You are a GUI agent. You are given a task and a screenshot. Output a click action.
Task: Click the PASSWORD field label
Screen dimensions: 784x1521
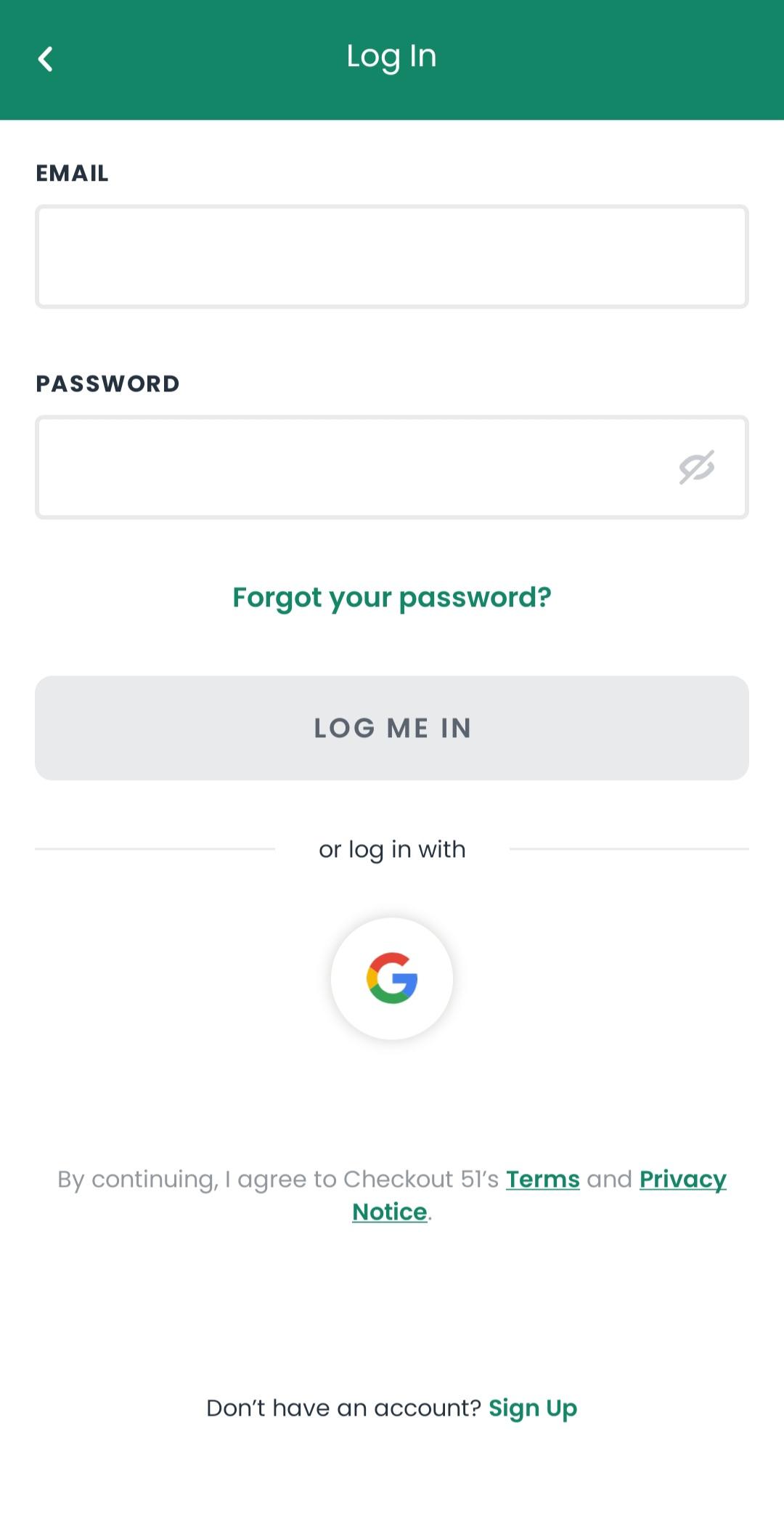pos(107,384)
